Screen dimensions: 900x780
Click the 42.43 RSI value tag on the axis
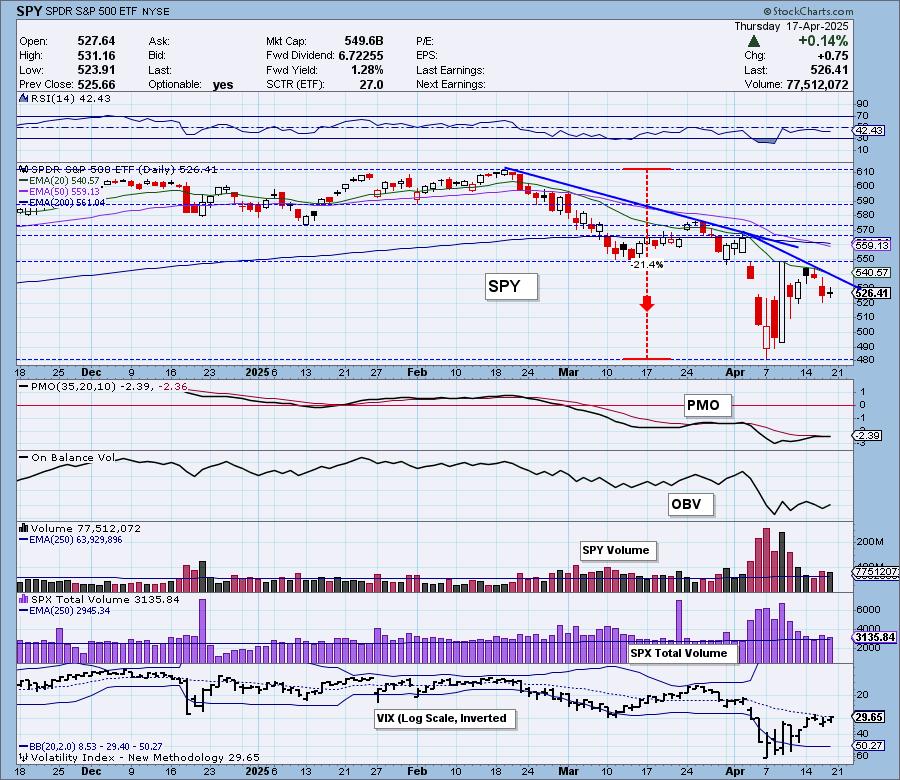(x=870, y=130)
